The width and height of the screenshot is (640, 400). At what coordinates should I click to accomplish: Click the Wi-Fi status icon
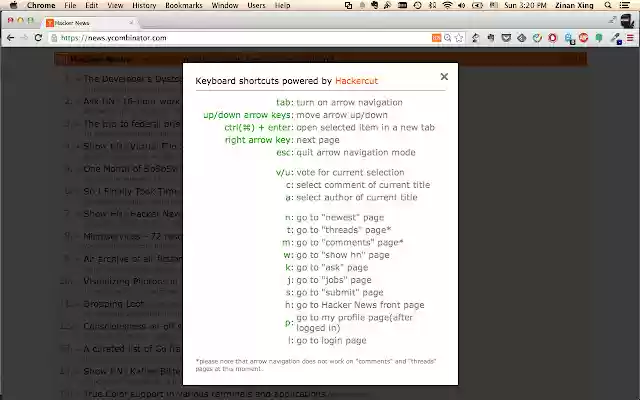[x=448, y=5]
